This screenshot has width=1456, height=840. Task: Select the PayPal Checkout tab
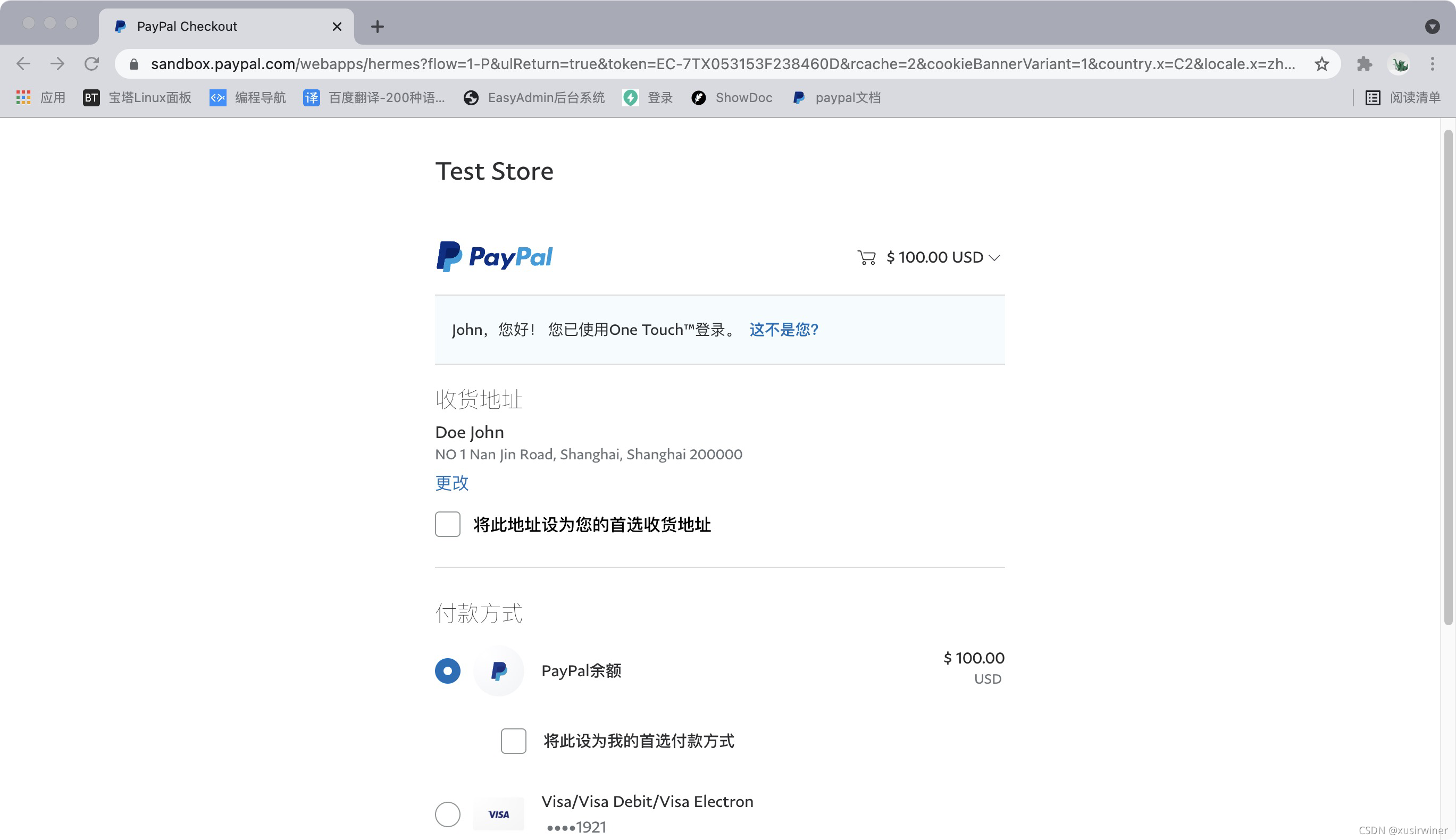click(226, 27)
